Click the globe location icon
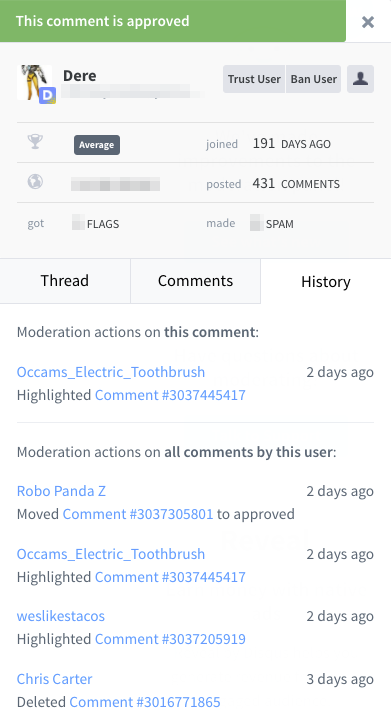Viewport: 391px width, 723px height. (35, 182)
